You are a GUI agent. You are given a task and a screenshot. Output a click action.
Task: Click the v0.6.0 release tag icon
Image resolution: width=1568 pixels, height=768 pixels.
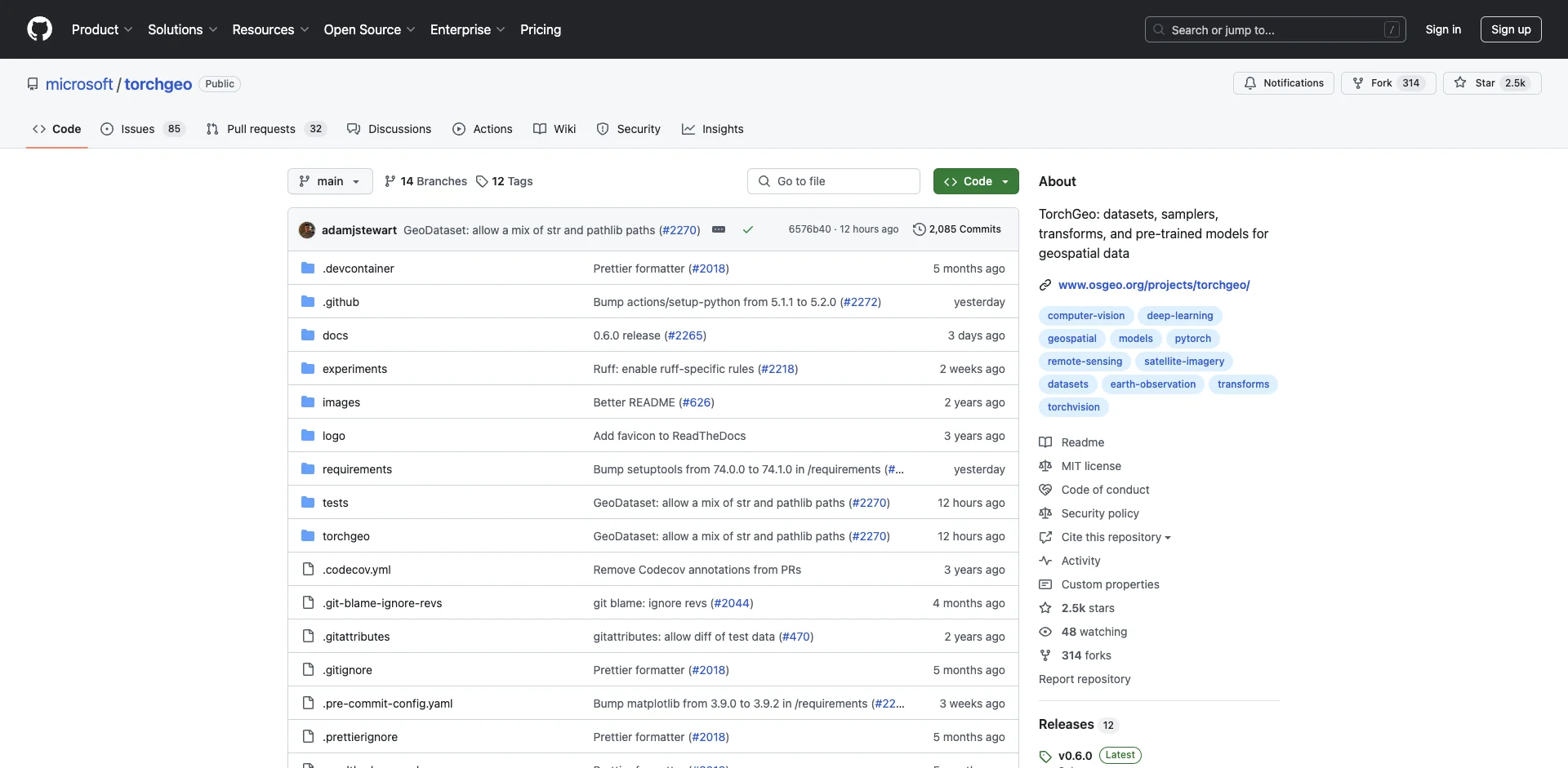(x=1045, y=756)
